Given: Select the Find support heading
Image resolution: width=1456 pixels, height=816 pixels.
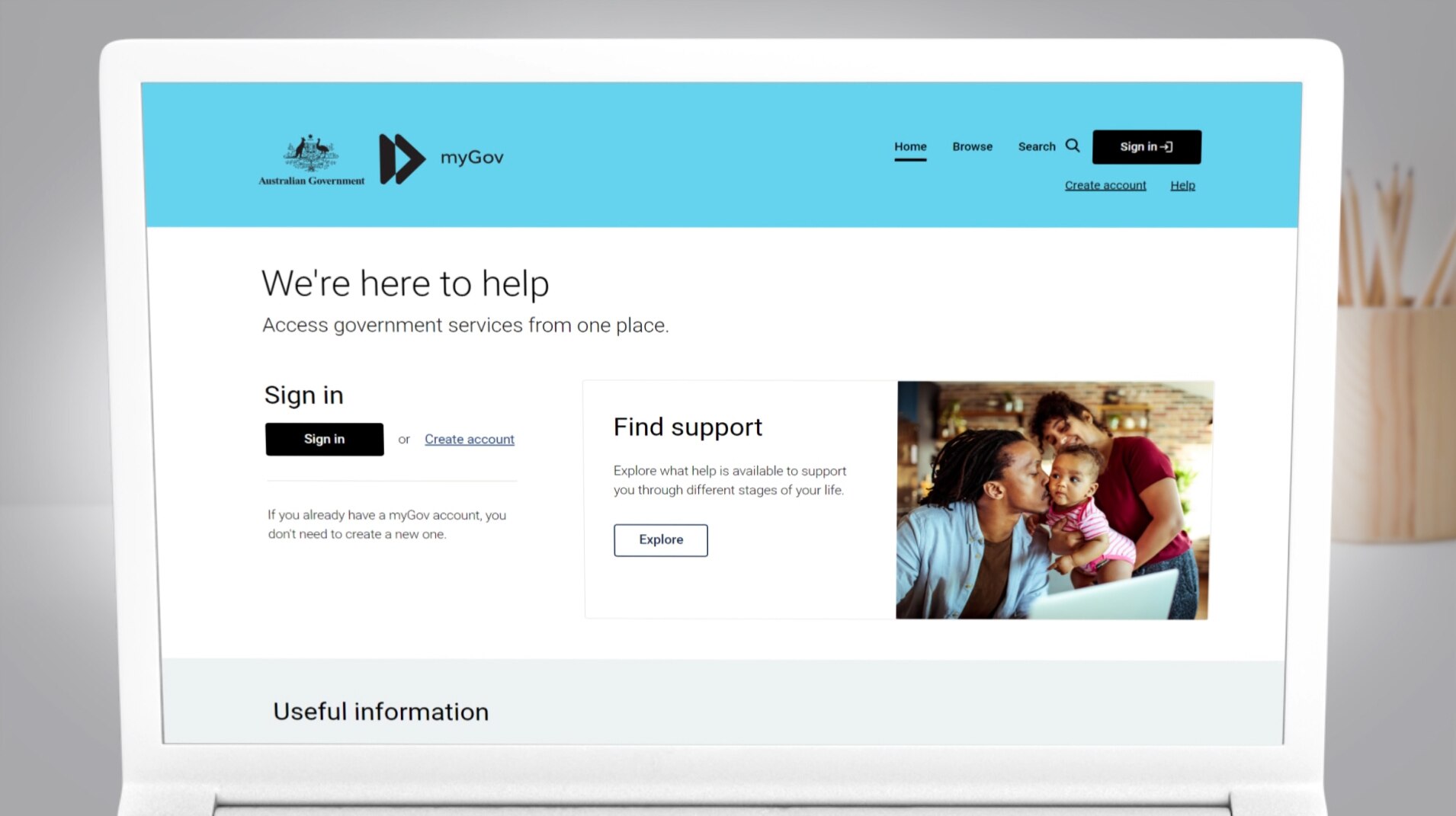Looking at the screenshot, I should pyautogui.click(x=687, y=427).
